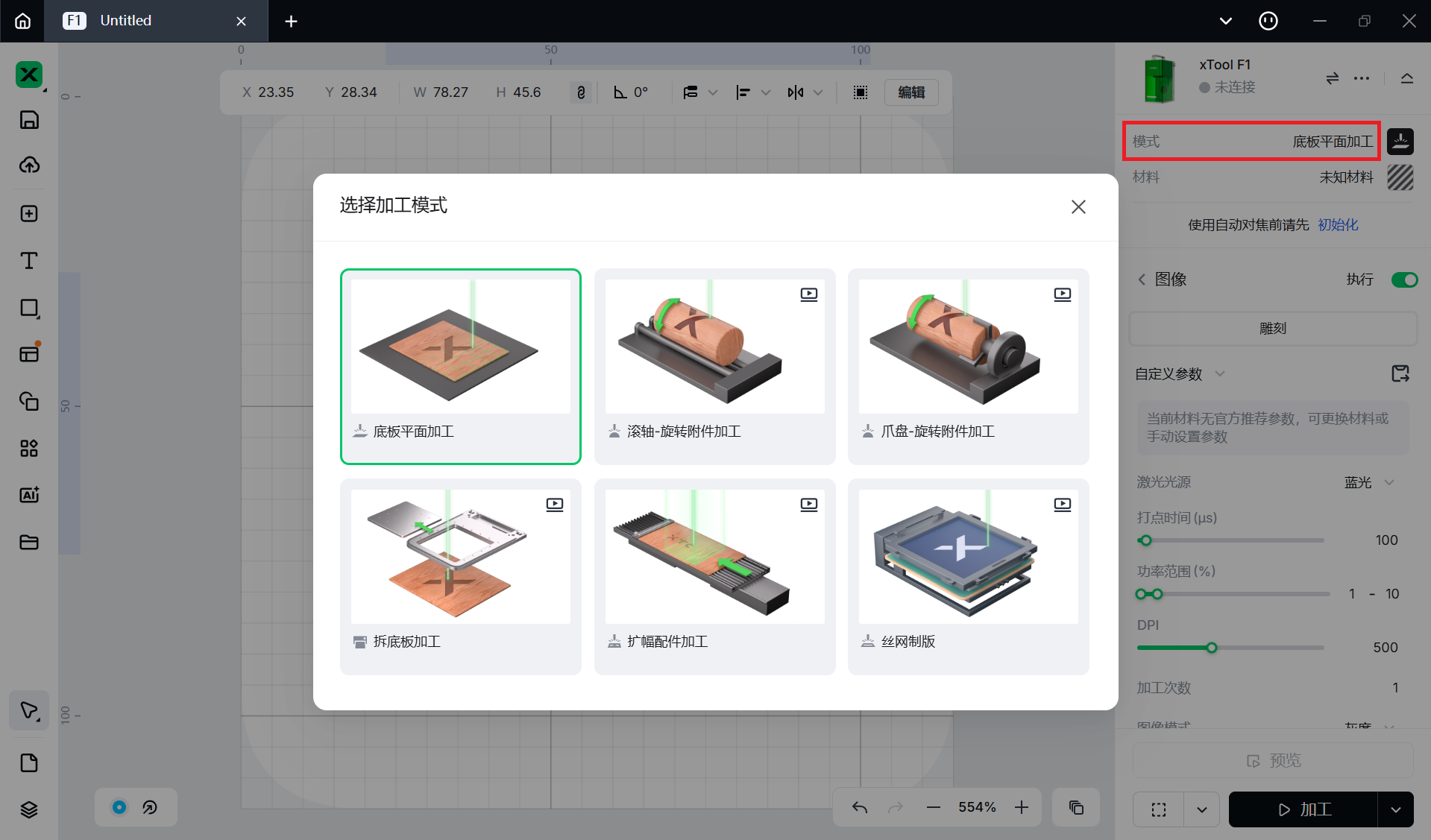Screen dimensions: 1431x840
Task: Open dropdown arrow next to 加工 button
Action: coord(1395,809)
